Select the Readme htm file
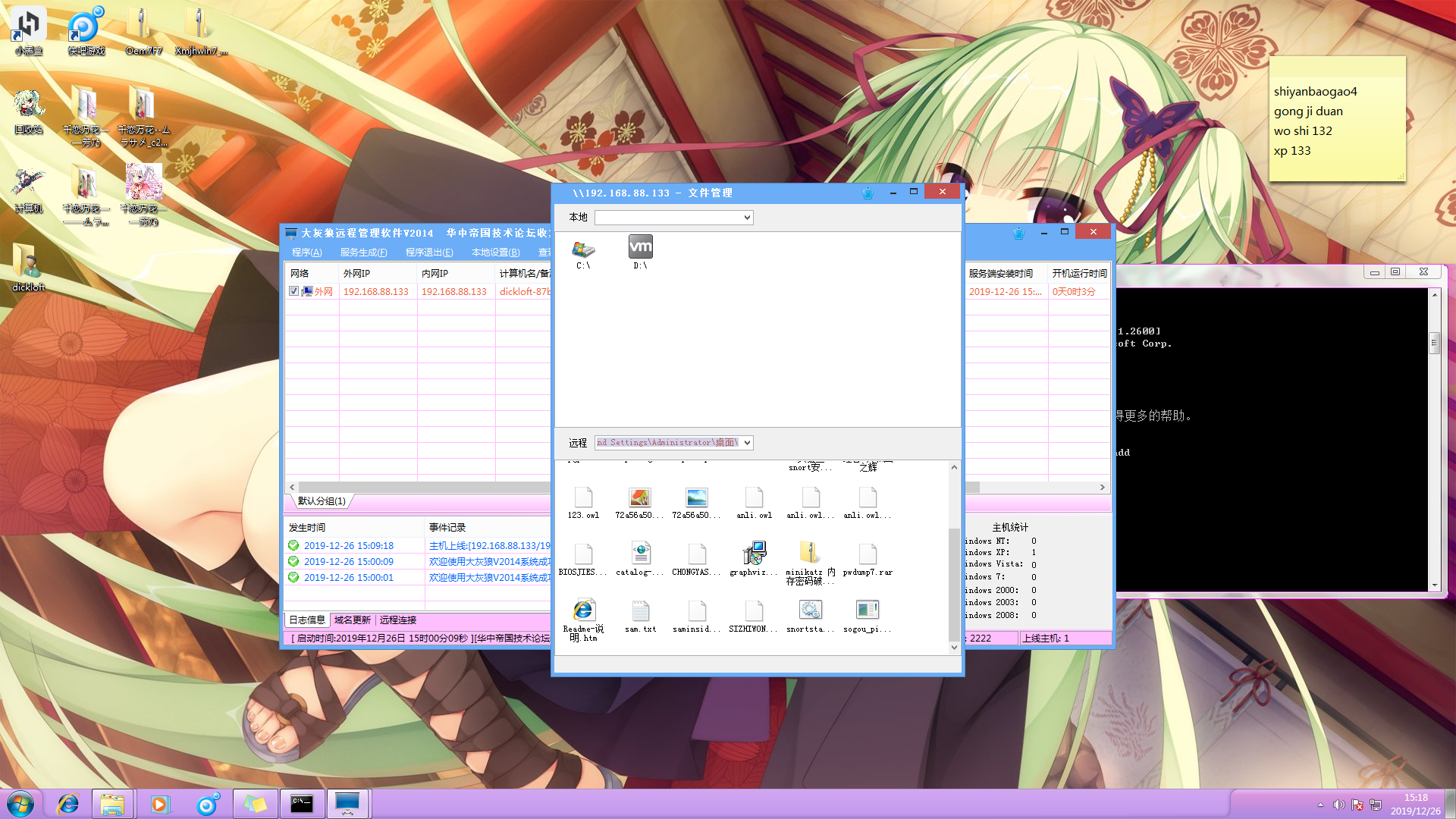The image size is (1456, 819). 583,611
